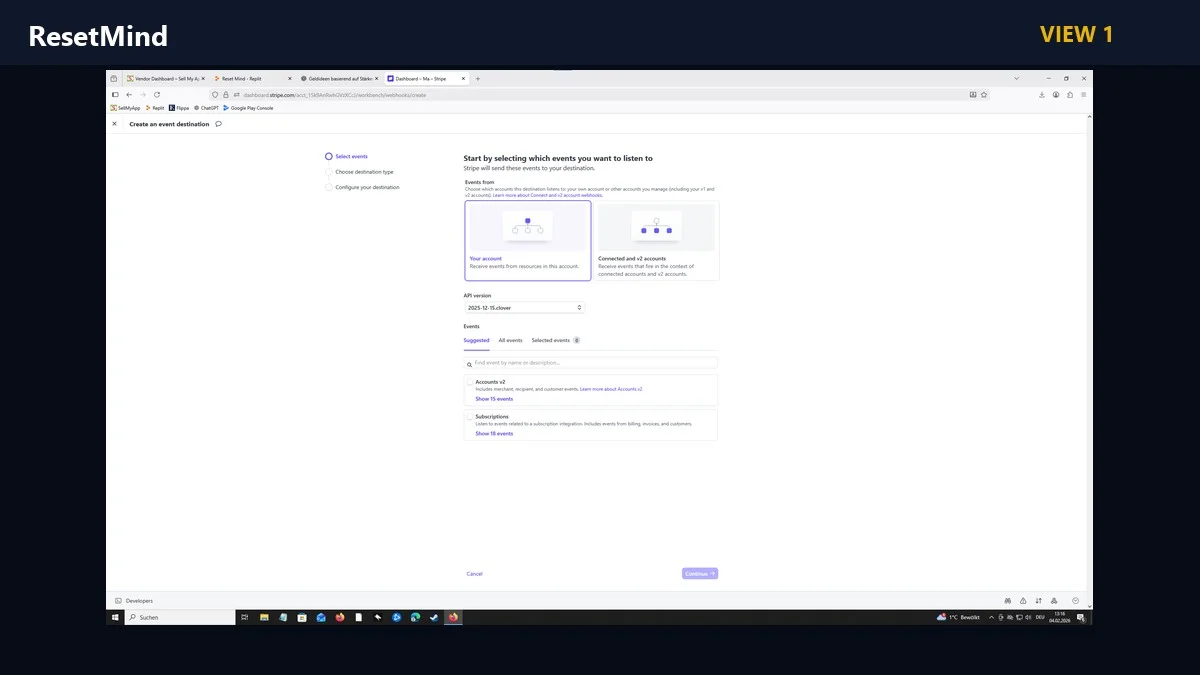
Task: Choose the 'Connected and v2 accounts' card
Action: (x=656, y=241)
